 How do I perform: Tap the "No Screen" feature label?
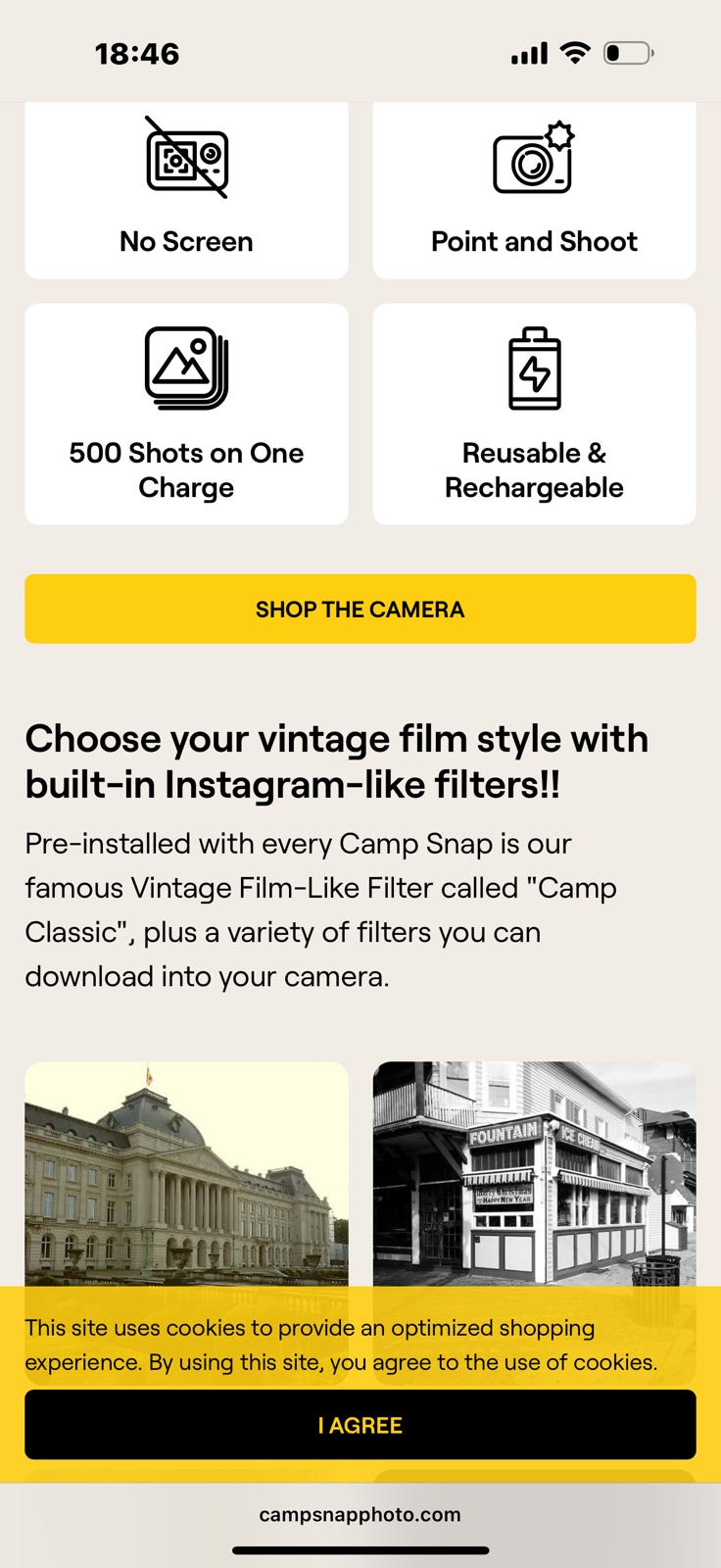[x=186, y=241]
